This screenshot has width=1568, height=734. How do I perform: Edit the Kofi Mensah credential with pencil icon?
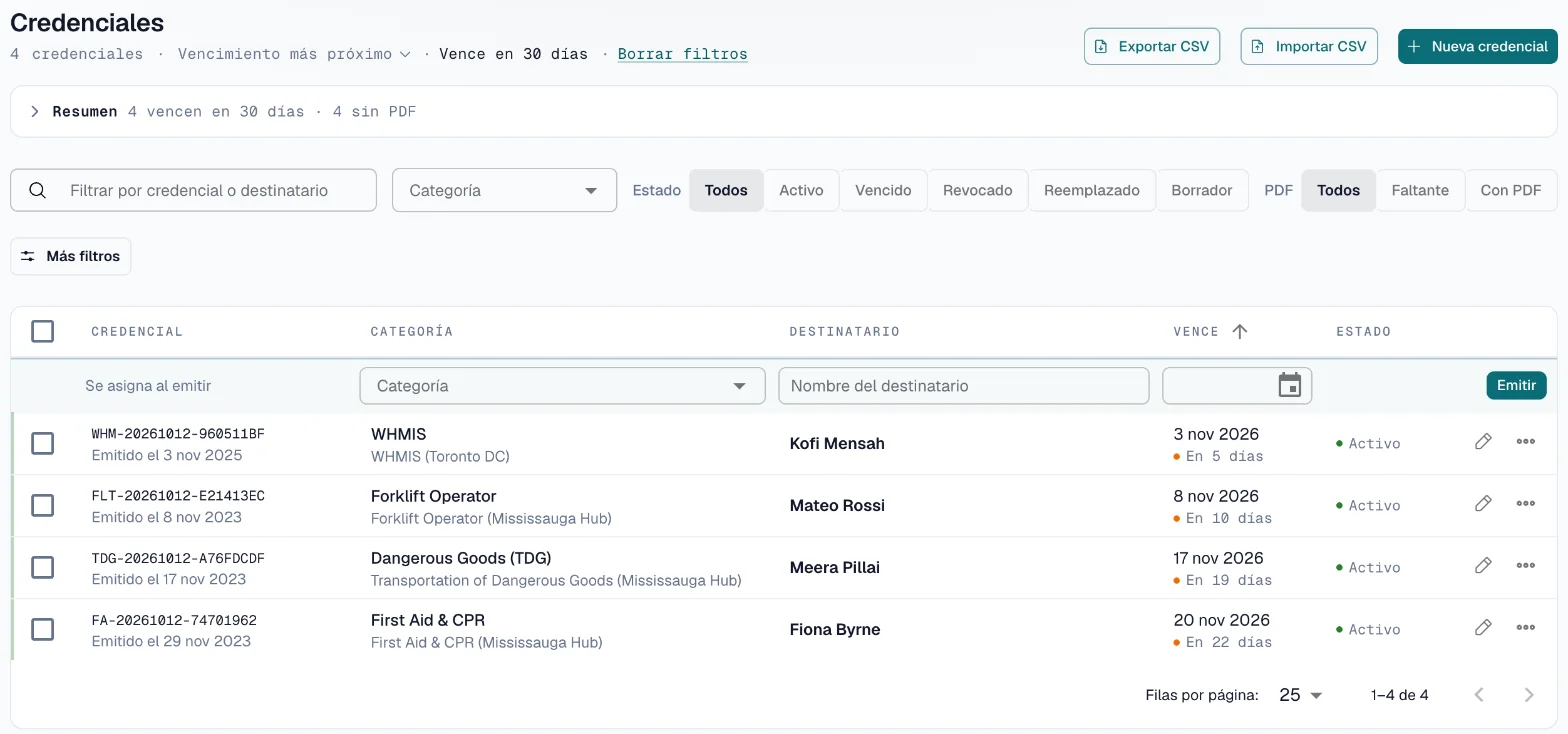click(x=1483, y=441)
